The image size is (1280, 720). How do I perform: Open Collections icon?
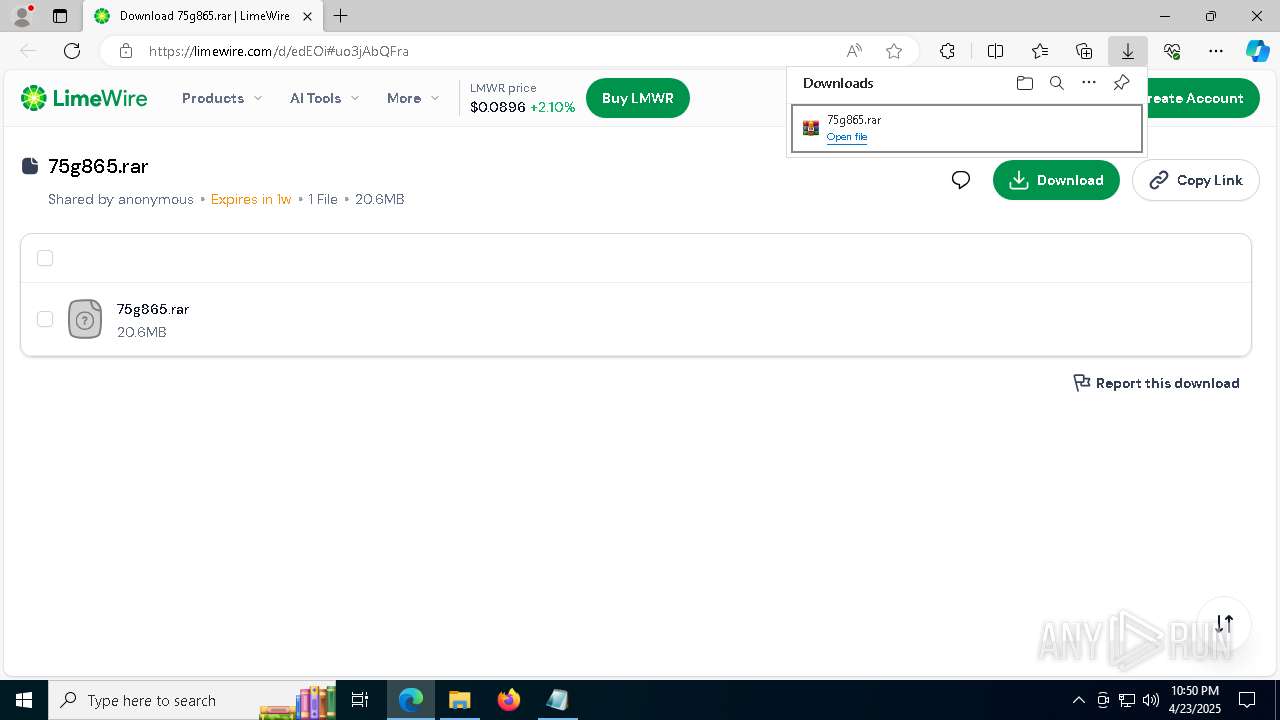(1084, 51)
